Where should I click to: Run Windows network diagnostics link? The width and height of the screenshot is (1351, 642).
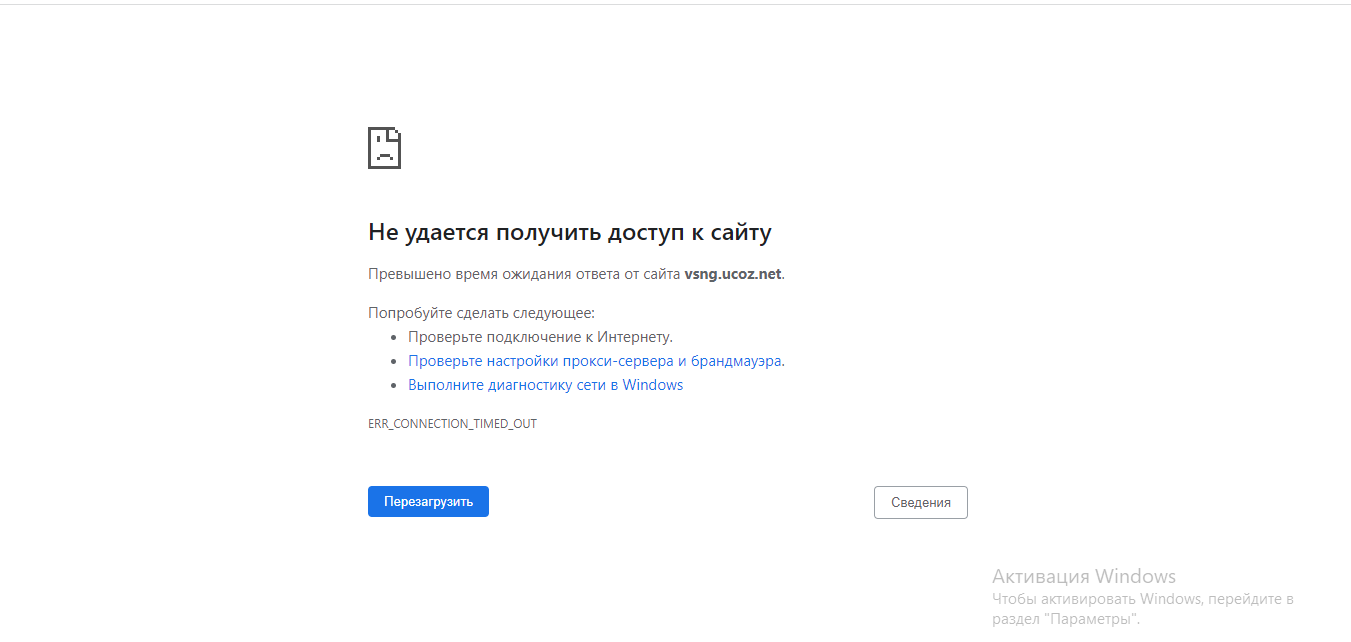point(545,385)
